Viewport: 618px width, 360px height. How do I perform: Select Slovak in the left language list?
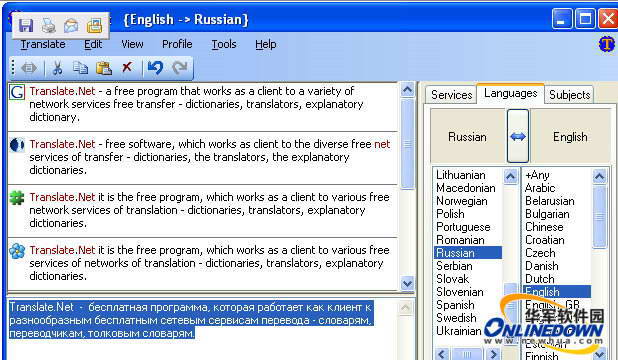coord(452,279)
